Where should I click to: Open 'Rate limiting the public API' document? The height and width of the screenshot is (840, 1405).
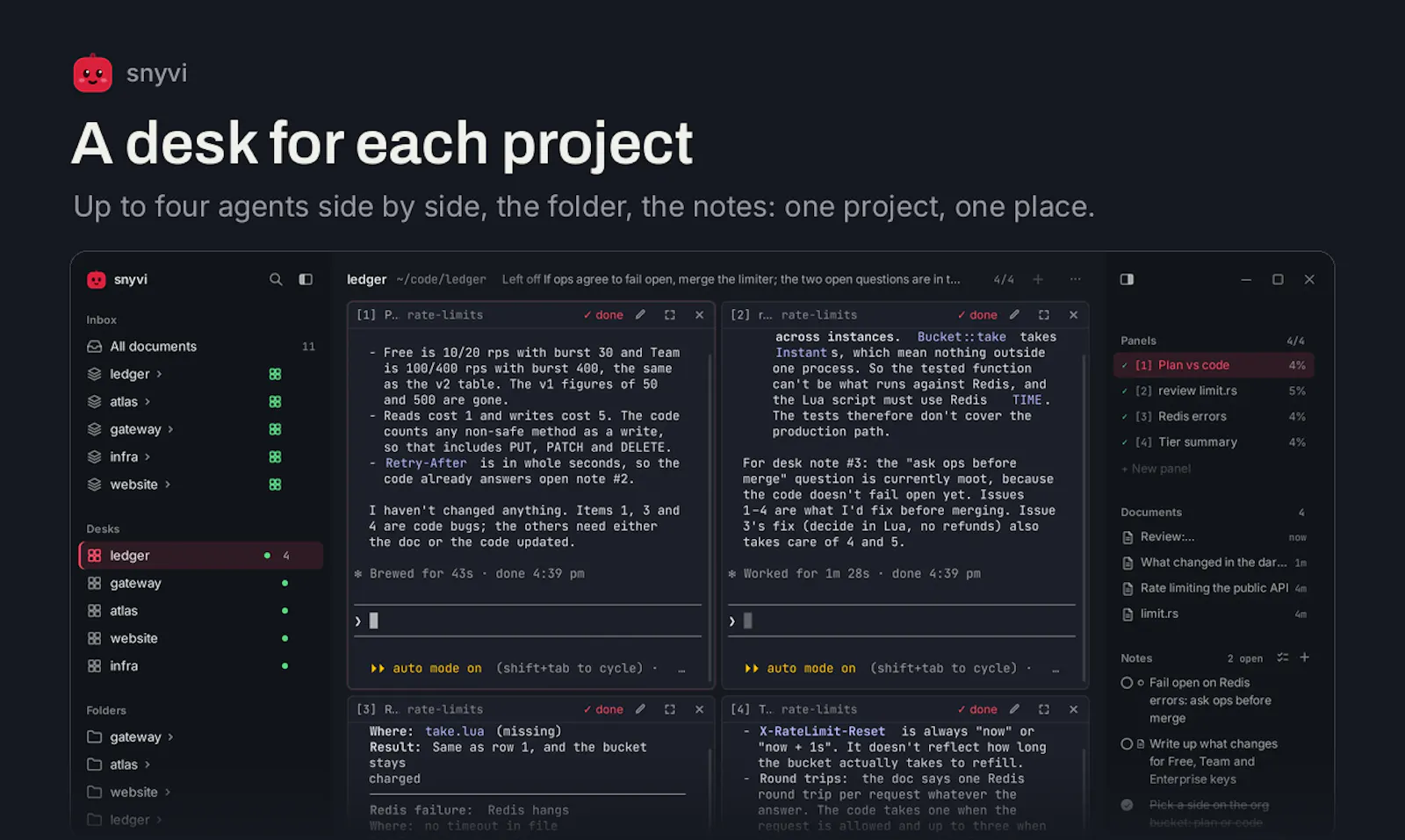coord(1214,588)
